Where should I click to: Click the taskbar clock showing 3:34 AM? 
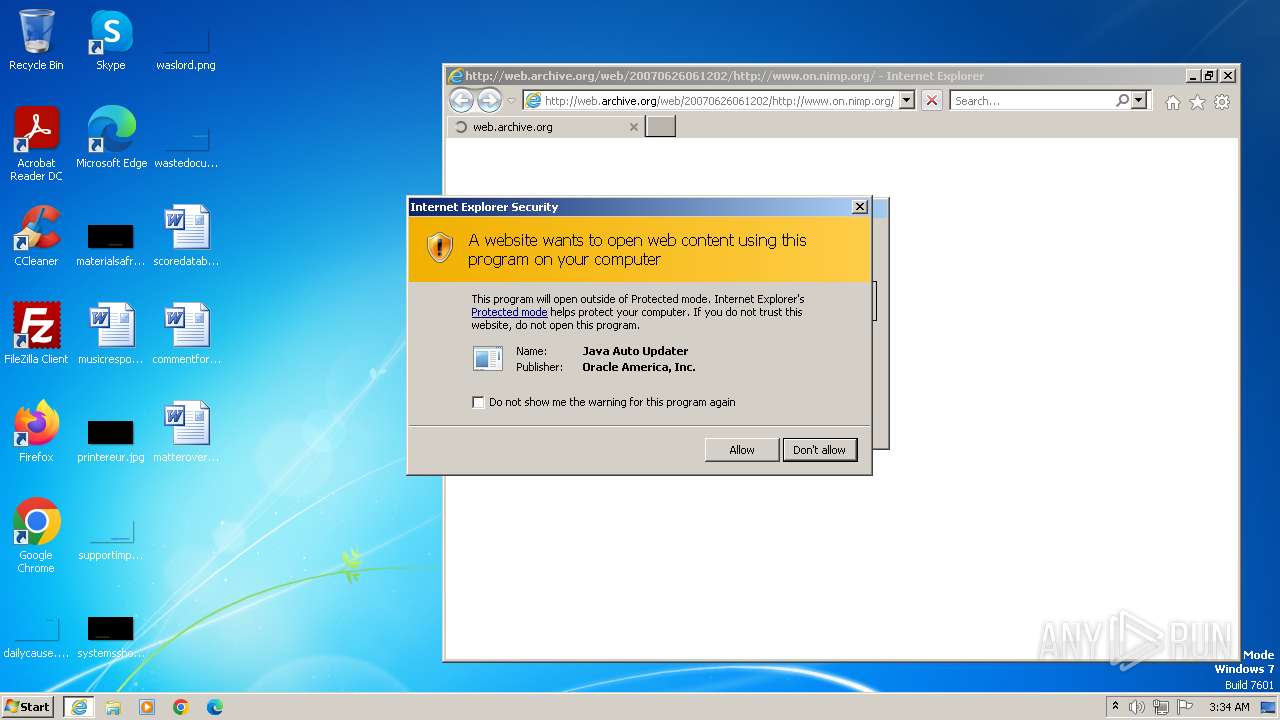(1229, 707)
